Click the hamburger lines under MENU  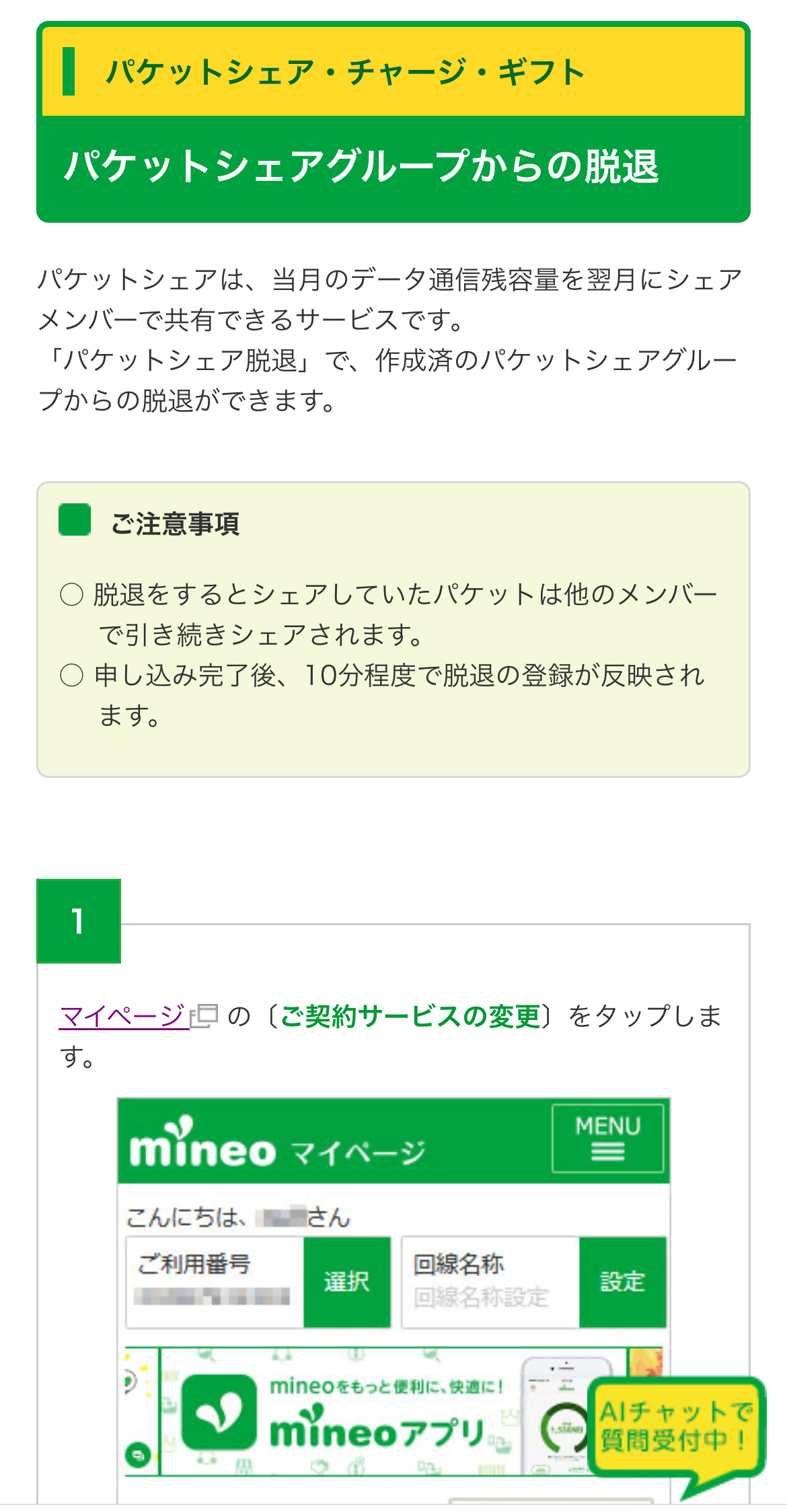(607, 1153)
